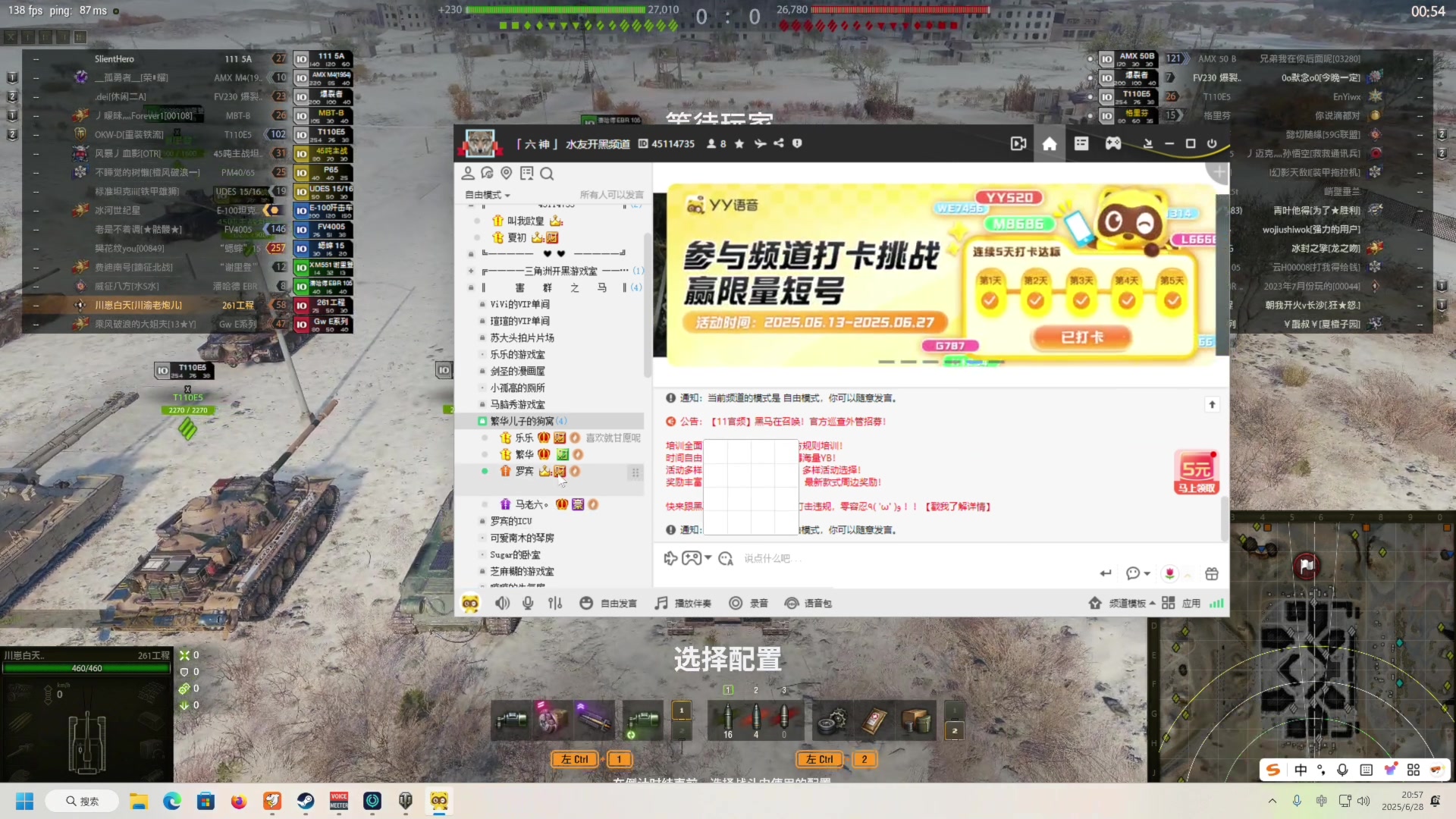The height and width of the screenshot is (819, 1456).
Task: Open the 频道模板 template menu
Action: pyautogui.click(x=1122, y=604)
